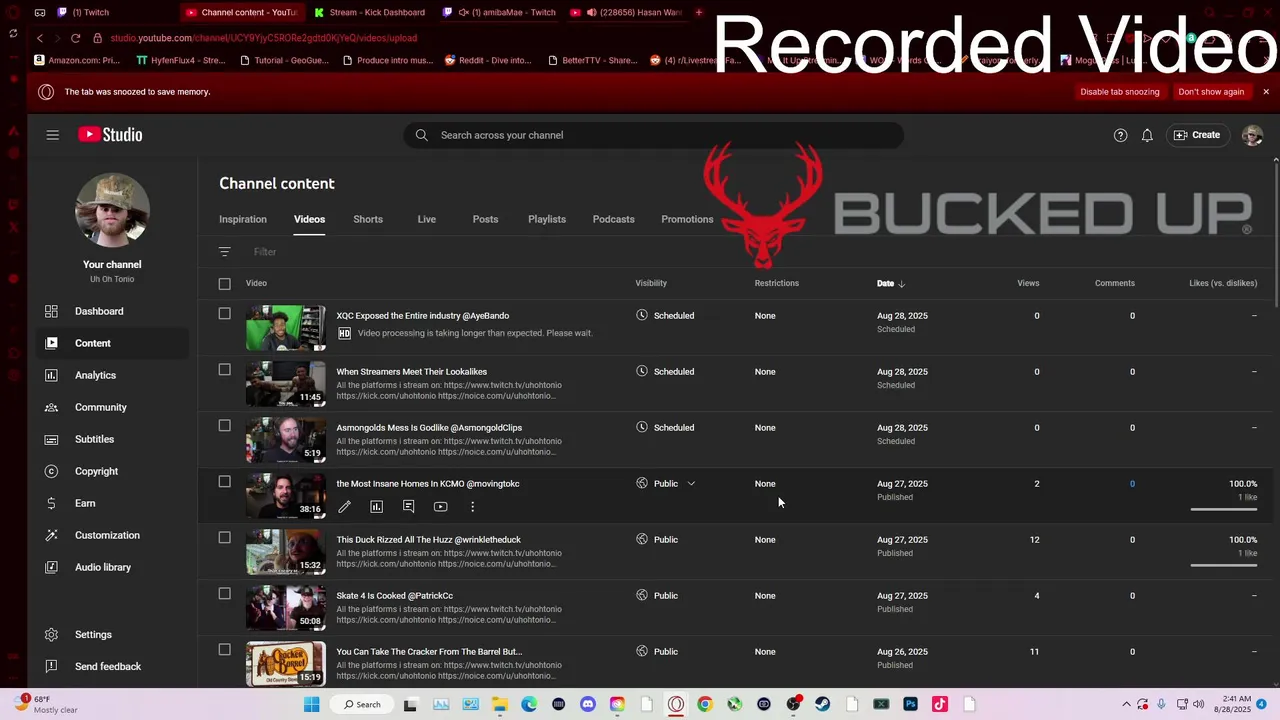Viewport: 1280px width, 720px height.
Task: Open the YouTube Studio hamburger menu
Action: click(52, 135)
